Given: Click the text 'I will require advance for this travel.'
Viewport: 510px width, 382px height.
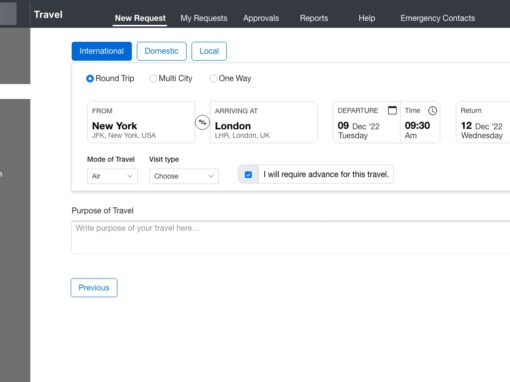Looking at the screenshot, I should [326, 174].
